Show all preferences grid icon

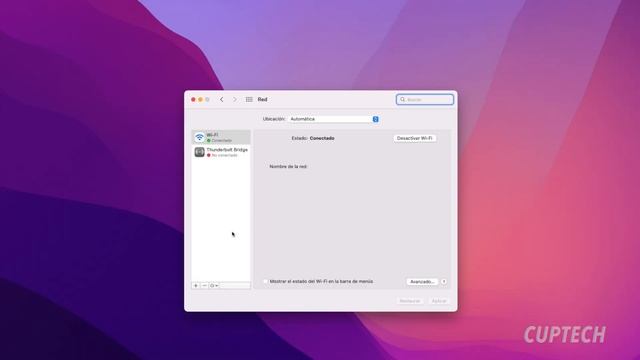pos(249,100)
